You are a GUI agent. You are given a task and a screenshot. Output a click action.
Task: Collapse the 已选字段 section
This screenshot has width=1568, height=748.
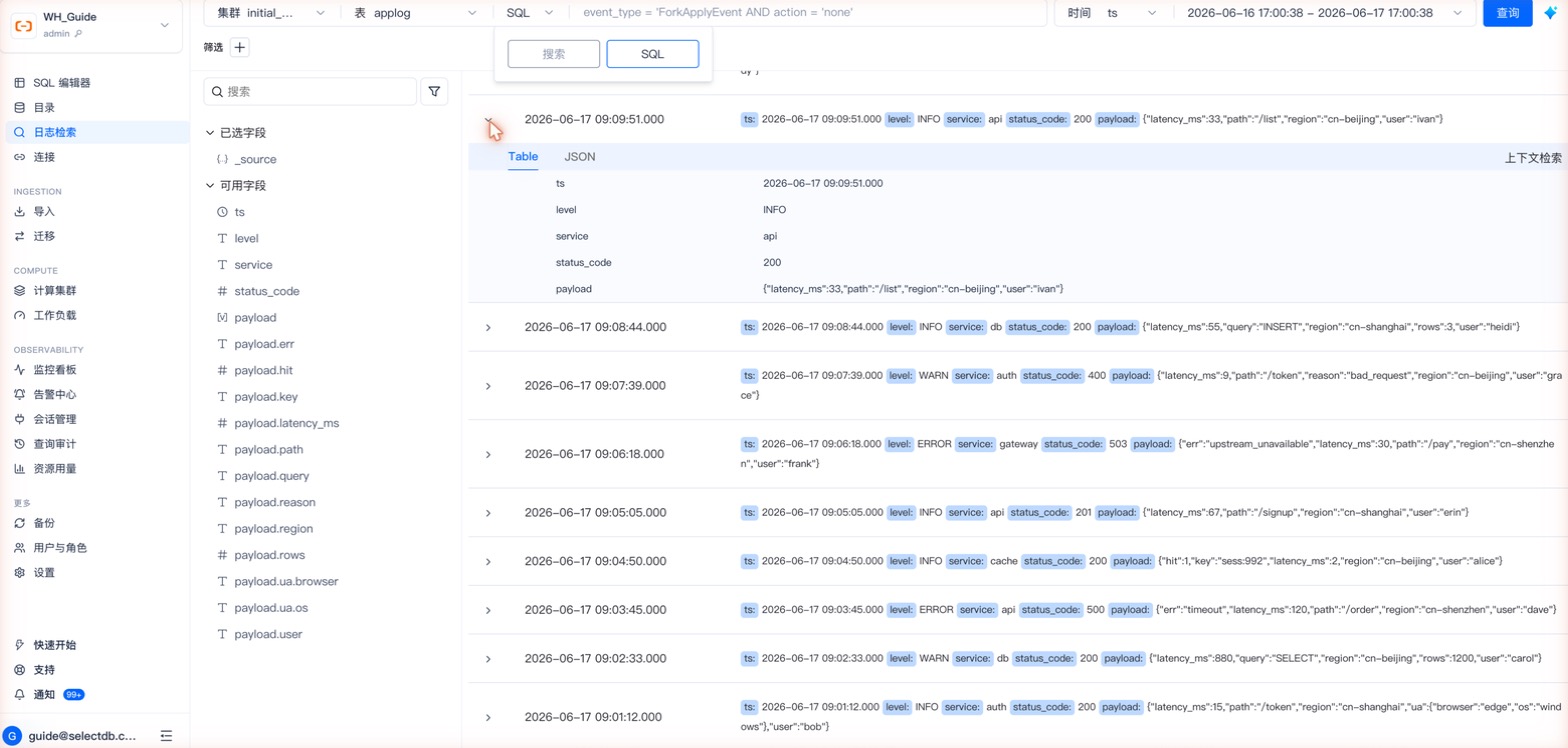pos(210,133)
